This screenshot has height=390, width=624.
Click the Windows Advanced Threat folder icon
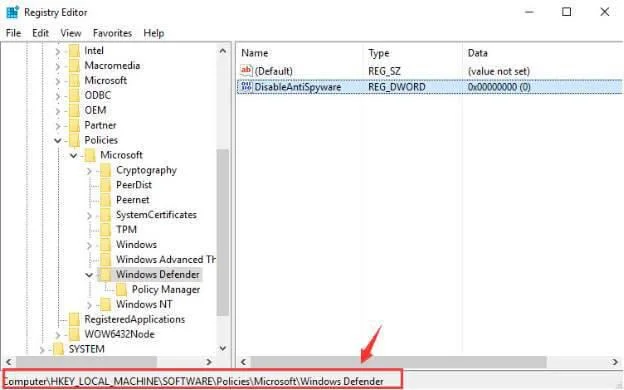(105, 259)
